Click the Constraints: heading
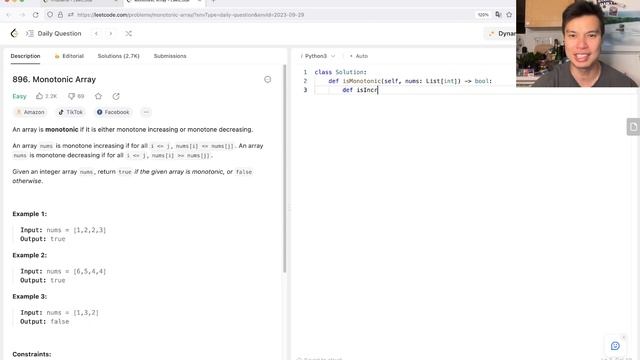640x360 pixels. (32, 354)
